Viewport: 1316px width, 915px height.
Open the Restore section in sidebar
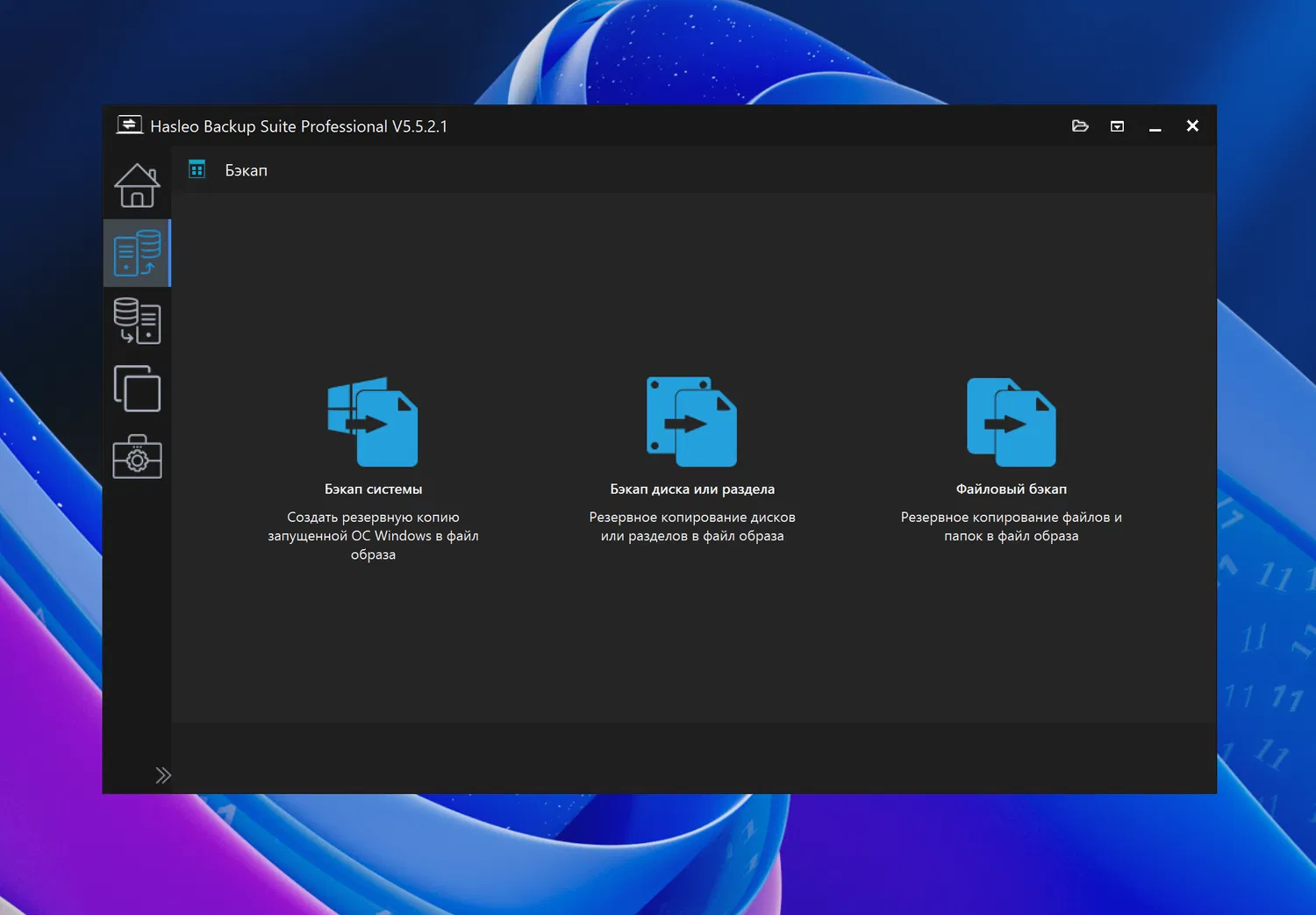click(x=137, y=321)
